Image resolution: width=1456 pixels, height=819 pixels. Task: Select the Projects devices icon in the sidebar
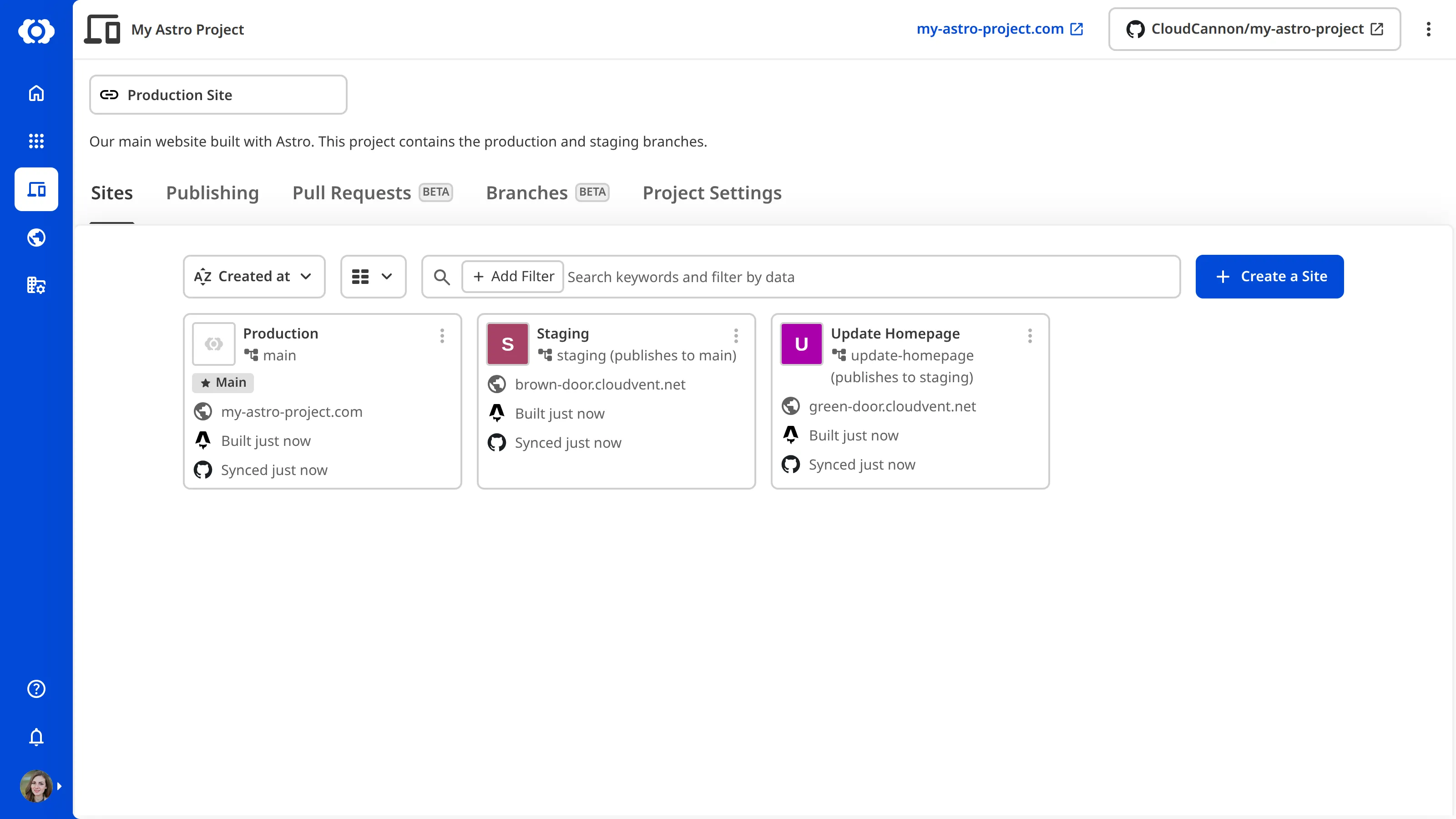(36, 189)
